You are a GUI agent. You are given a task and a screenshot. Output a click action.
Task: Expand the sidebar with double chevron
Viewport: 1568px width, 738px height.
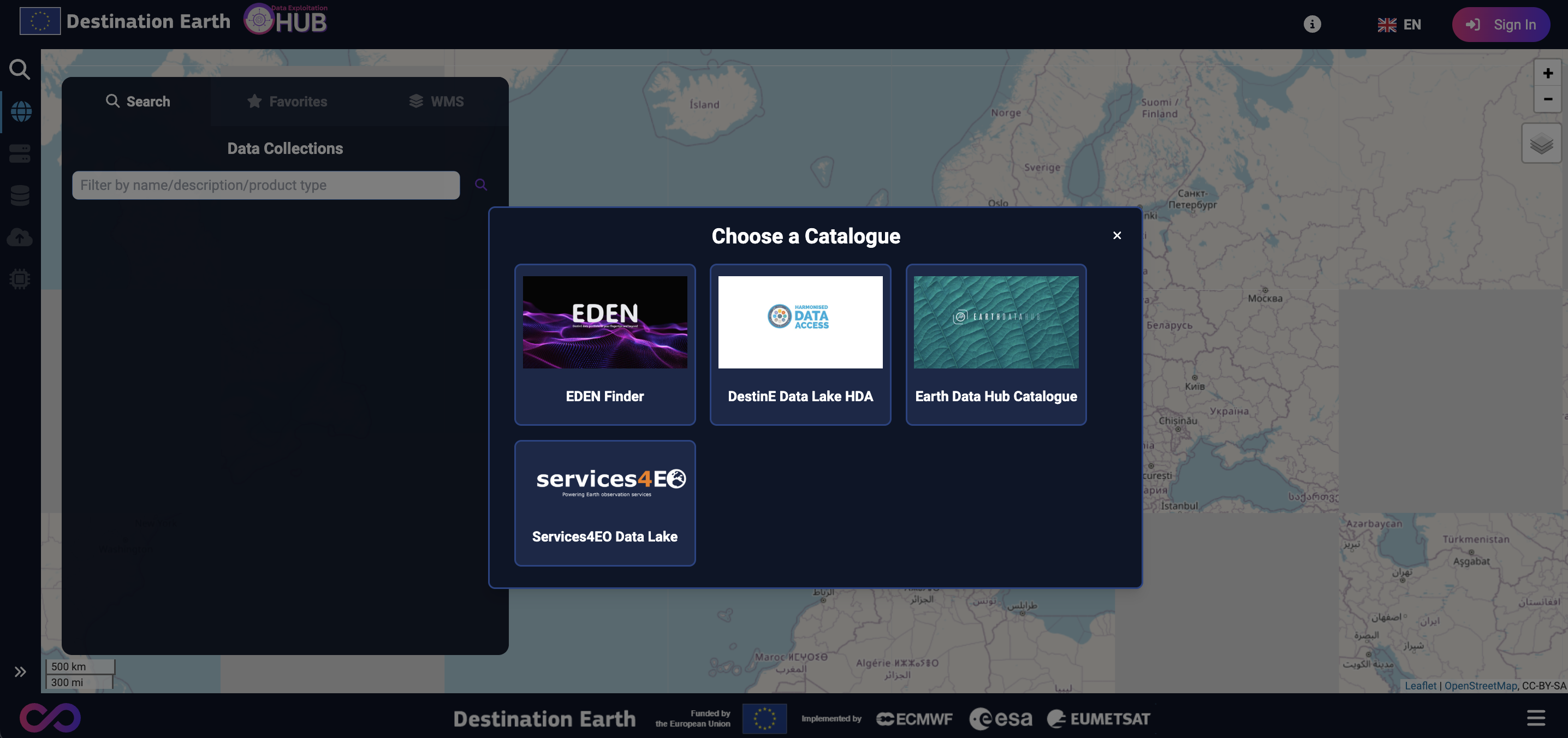pyautogui.click(x=20, y=672)
